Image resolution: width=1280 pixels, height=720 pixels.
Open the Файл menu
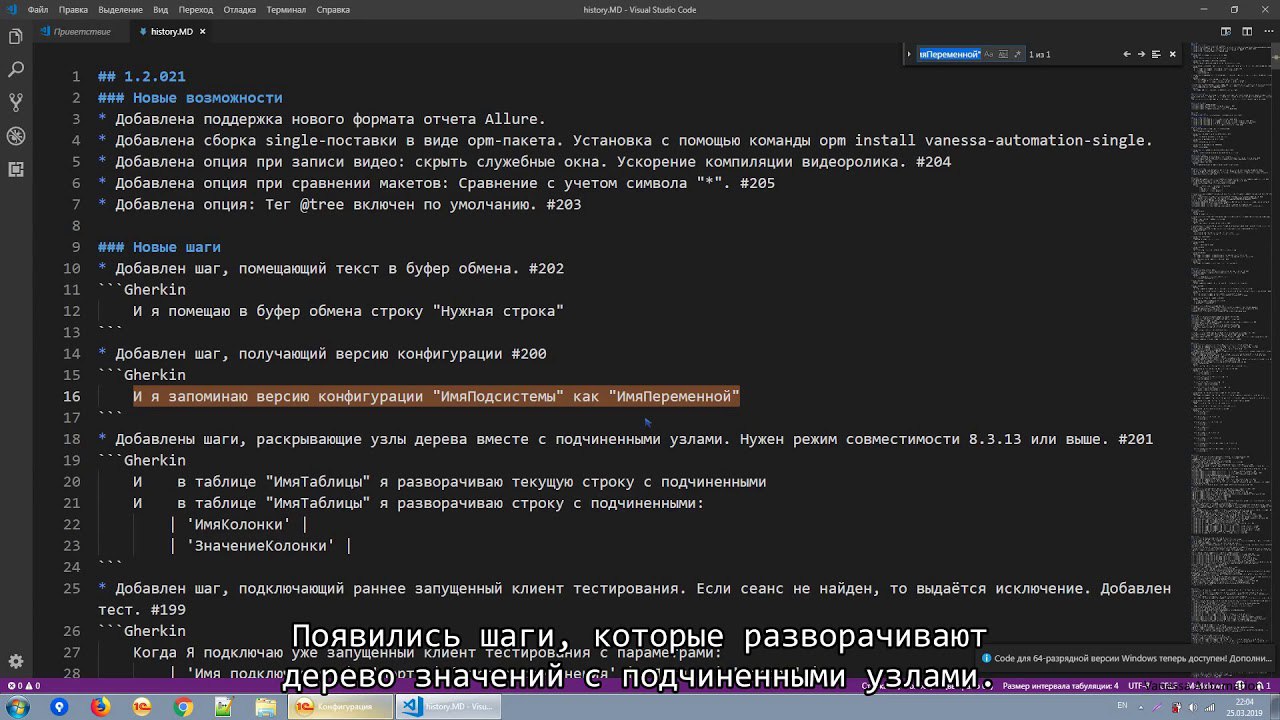point(38,10)
